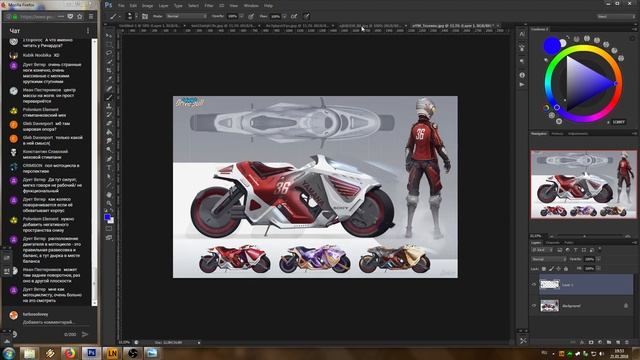This screenshot has height=360, width=640.
Task: Toggle lock all in the Layers panel
Action: pyautogui.click(x=566, y=269)
